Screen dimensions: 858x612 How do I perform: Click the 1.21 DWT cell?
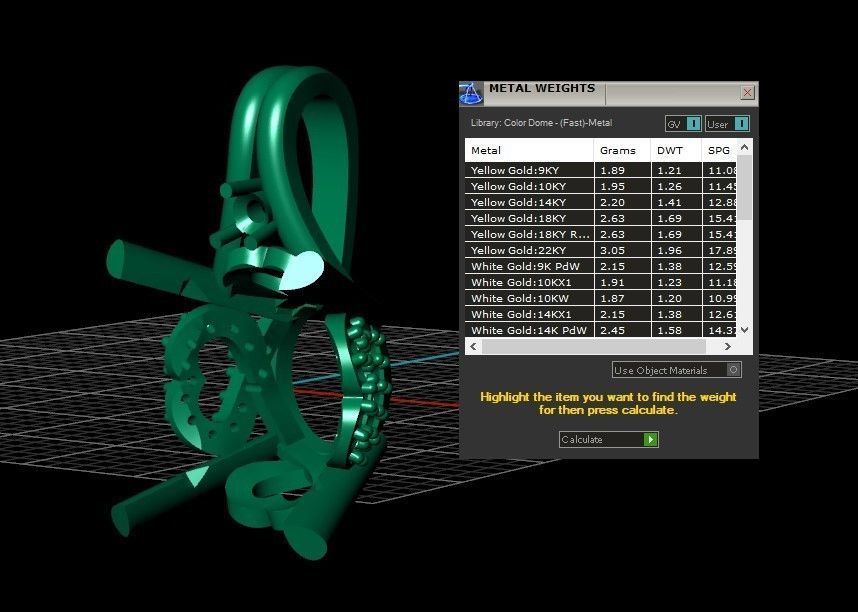pos(676,170)
